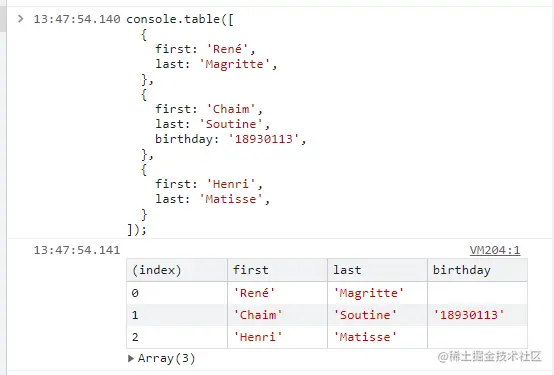Sort table by the birthday column header
554x375 pixels.
pos(477,270)
